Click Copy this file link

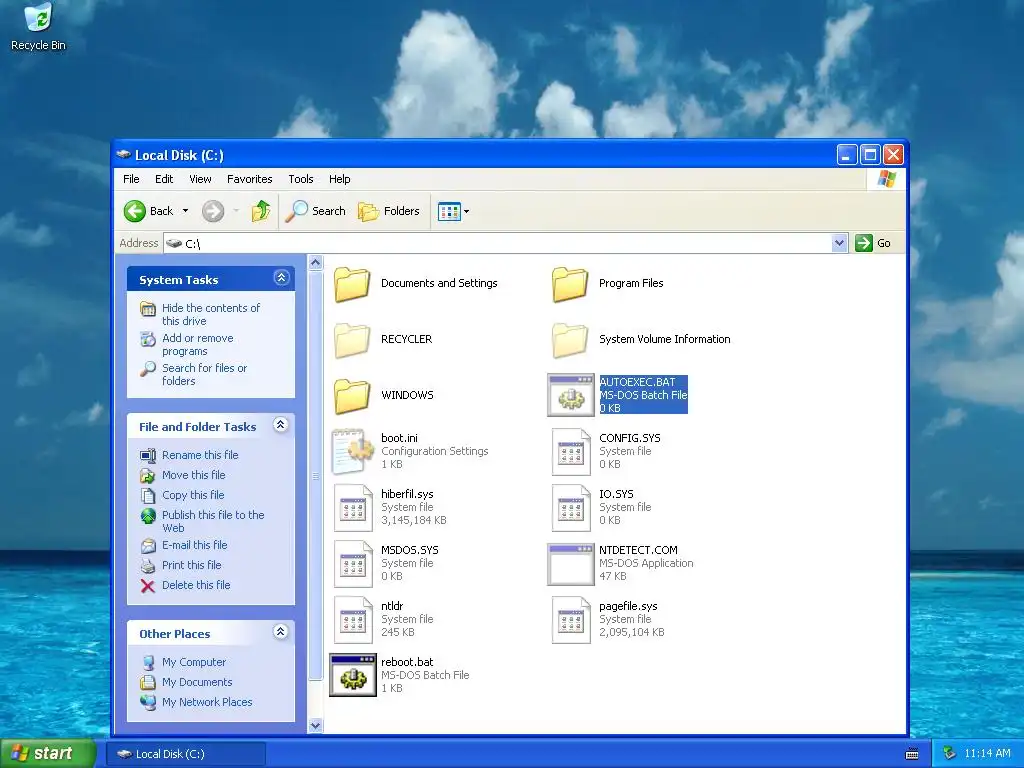193,495
